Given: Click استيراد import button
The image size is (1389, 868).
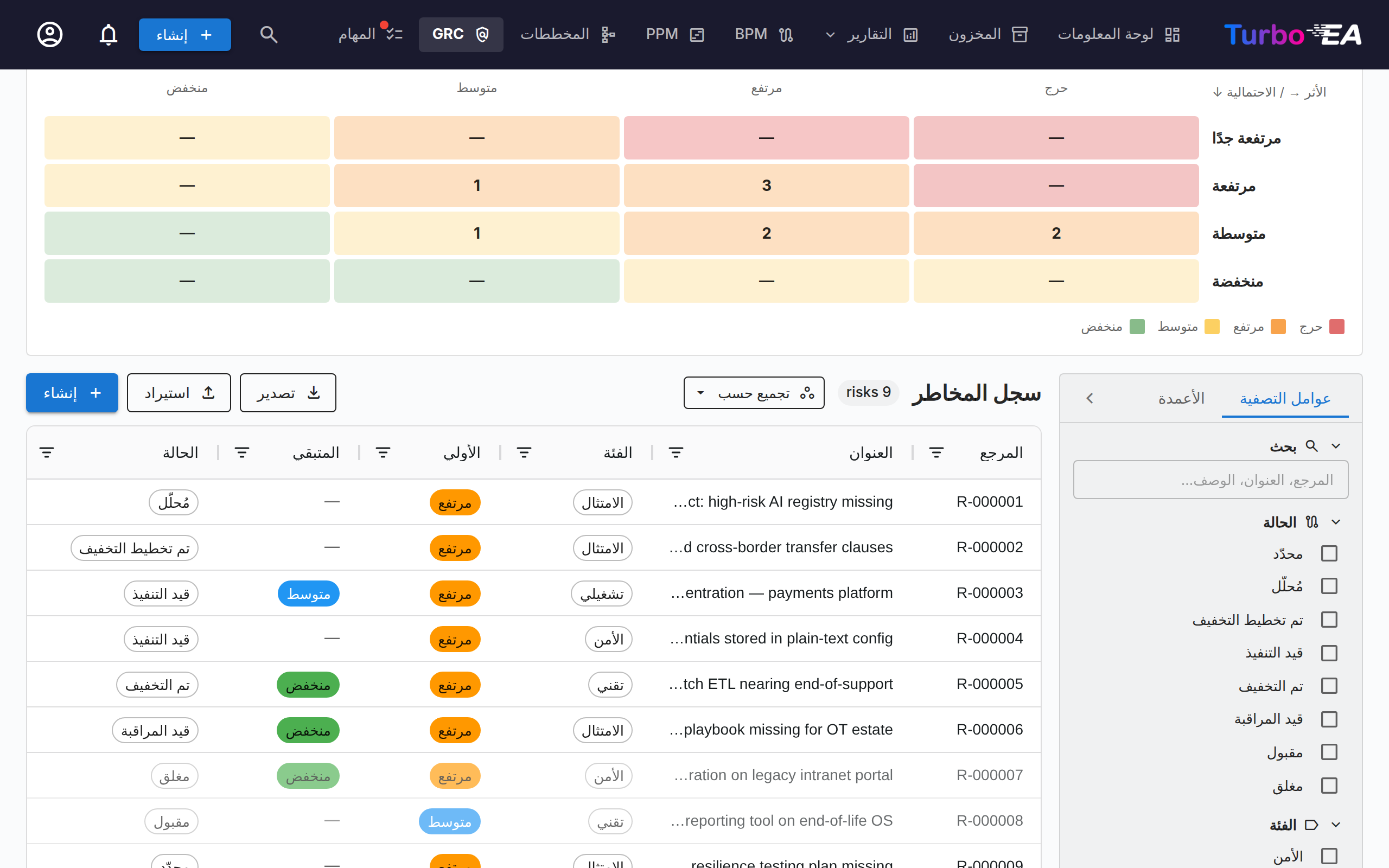Looking at the screenshot, I should 179,393.
